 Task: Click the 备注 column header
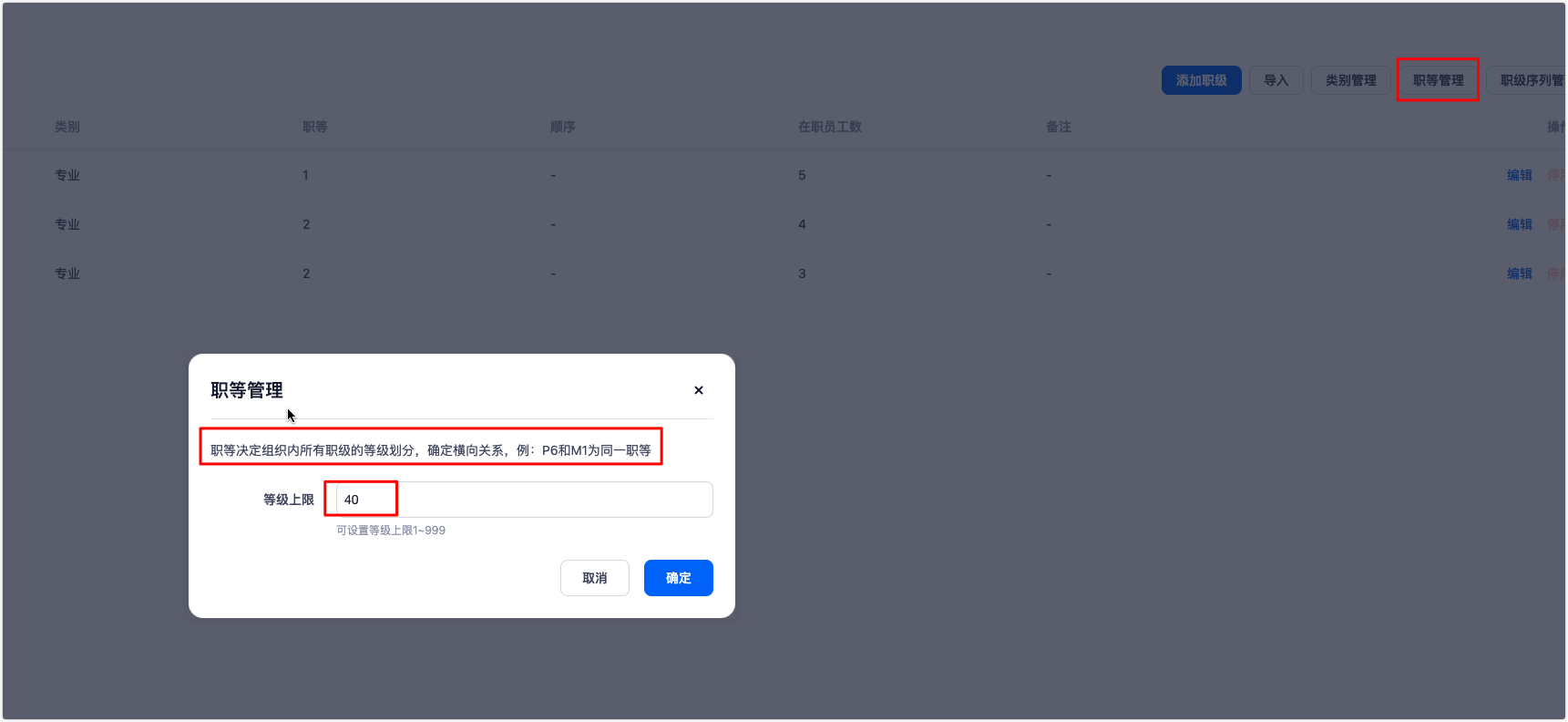pos(1058,127)
